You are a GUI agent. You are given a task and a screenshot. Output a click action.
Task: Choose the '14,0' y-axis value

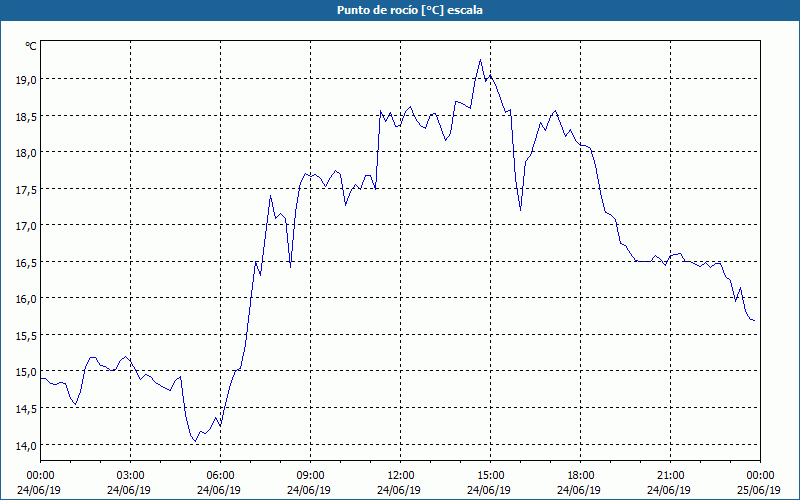click(x=28, y=445)
